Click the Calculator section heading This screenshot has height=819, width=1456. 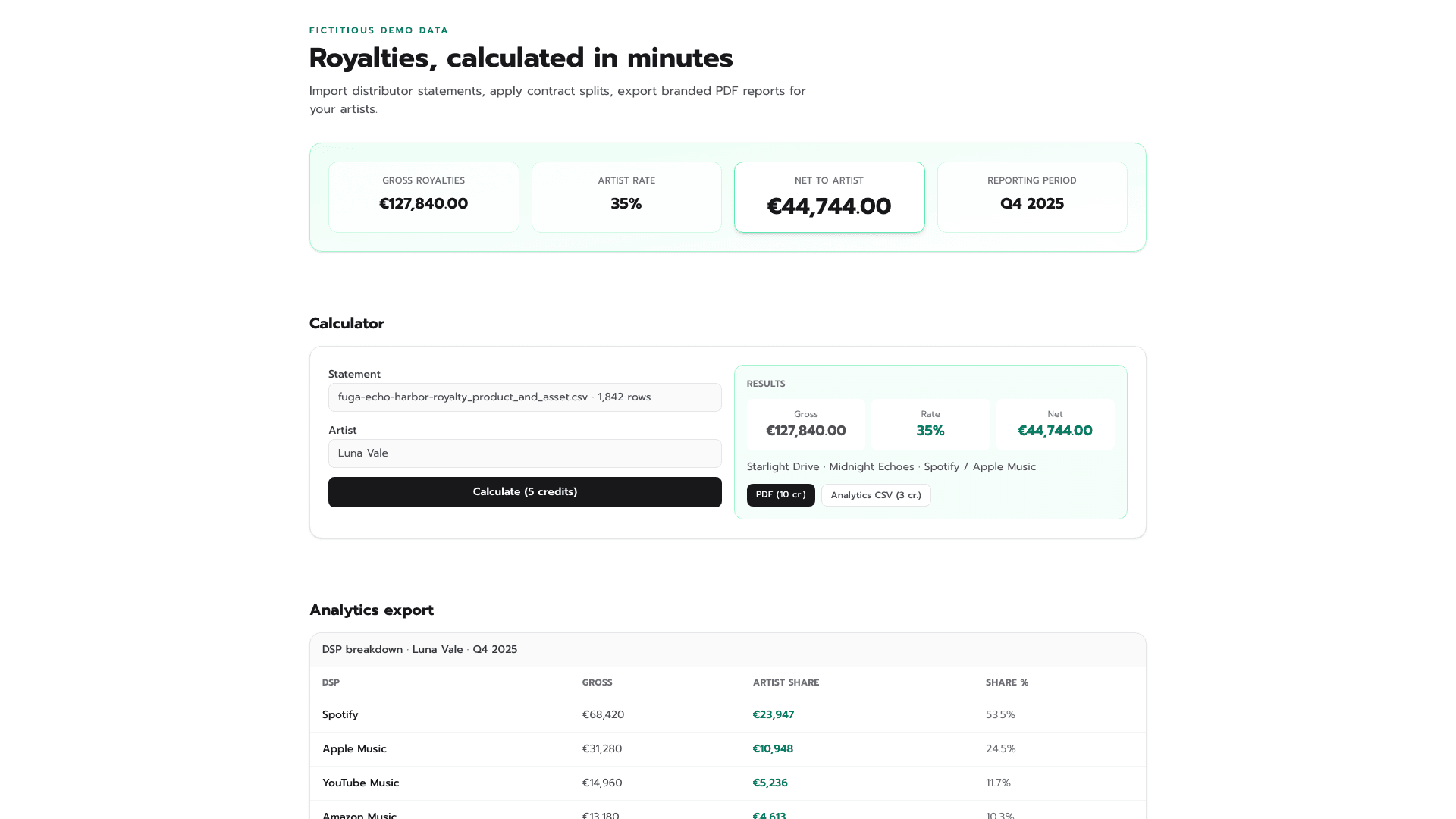(x=347, y=324)
